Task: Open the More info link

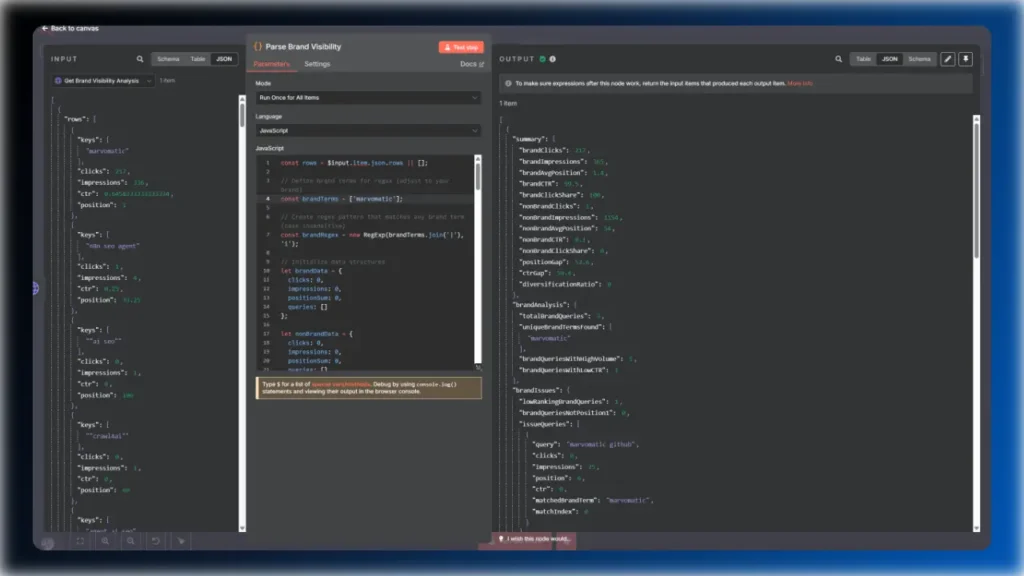Action: pyautogui.click(x=800, y=84)
